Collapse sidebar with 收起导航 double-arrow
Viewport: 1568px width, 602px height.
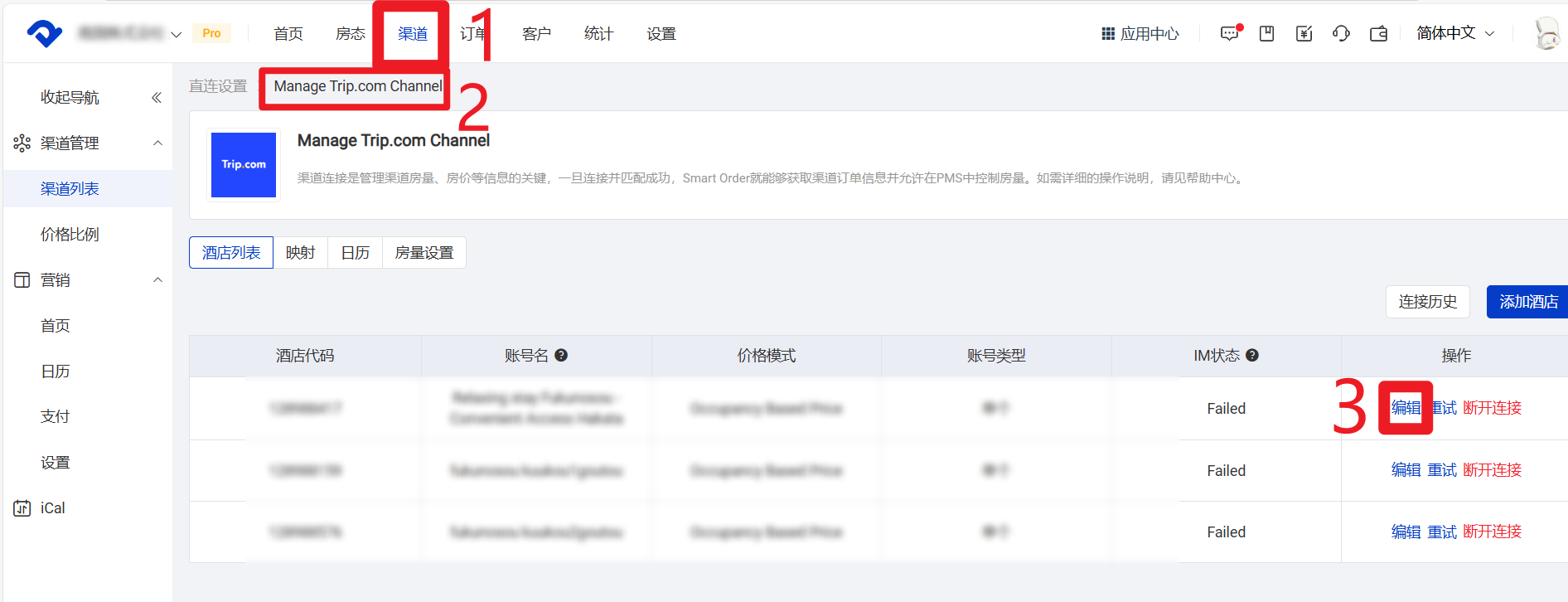[156, 98]
